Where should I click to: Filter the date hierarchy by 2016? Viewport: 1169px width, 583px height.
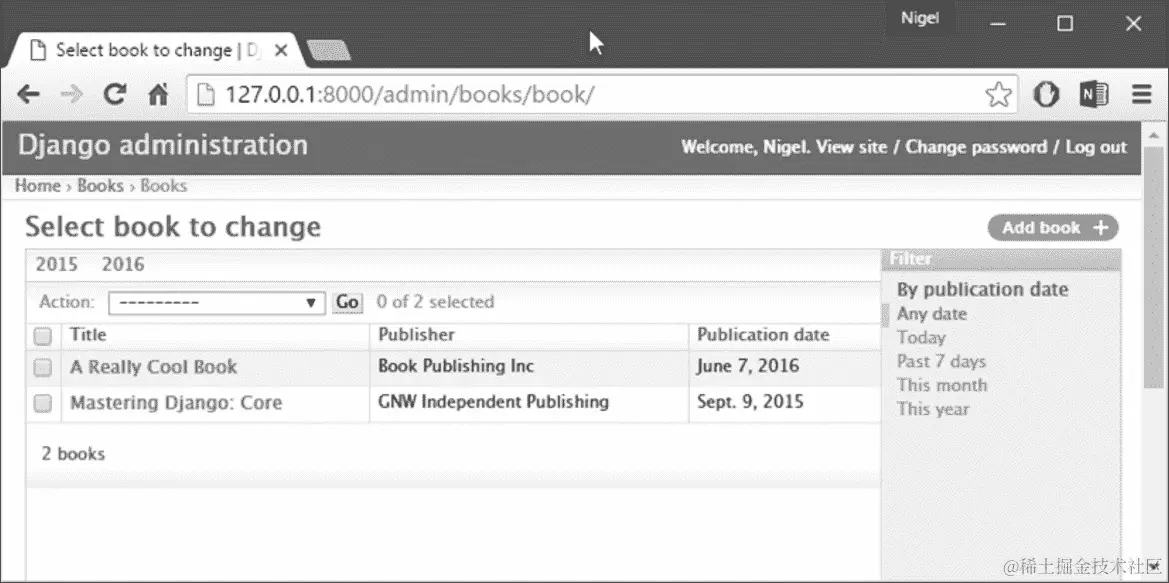coord(123,265)
